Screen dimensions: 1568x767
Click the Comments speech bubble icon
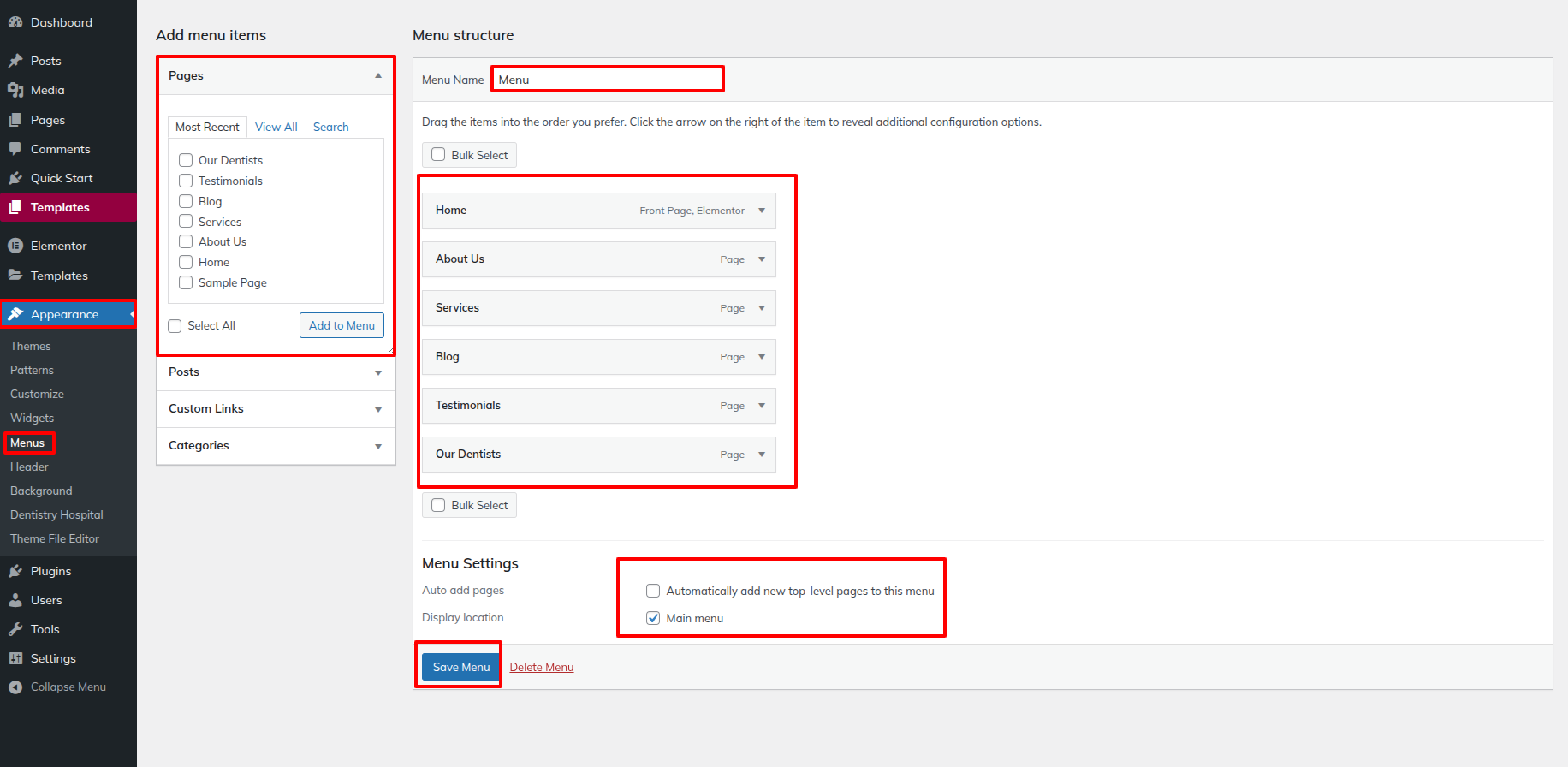(x=15, y=149)
